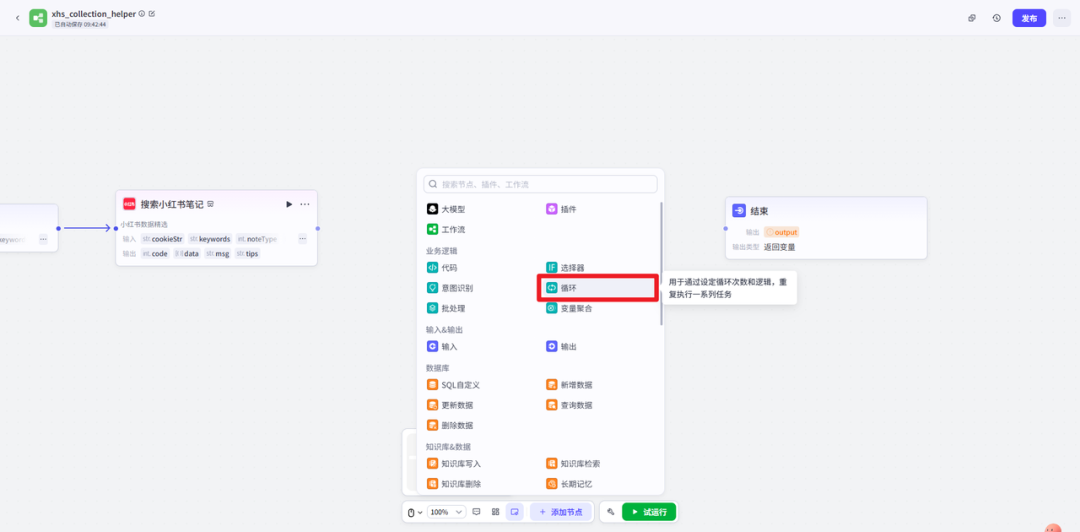Add a 大模型 node
Screen dimensions: 1080x532
pyautogui.click(x=453, y=209)
